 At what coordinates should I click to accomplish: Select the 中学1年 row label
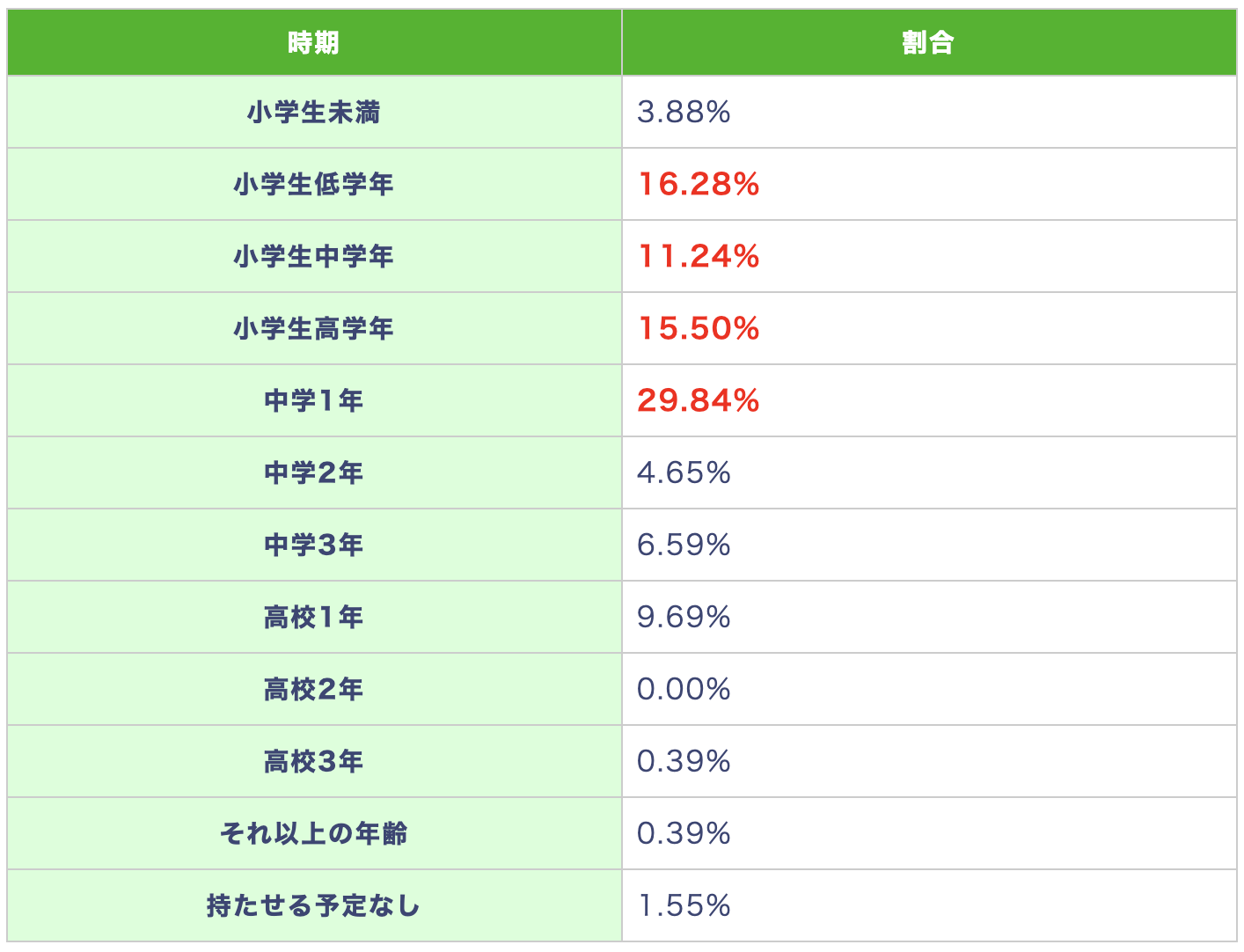point(313,401)
